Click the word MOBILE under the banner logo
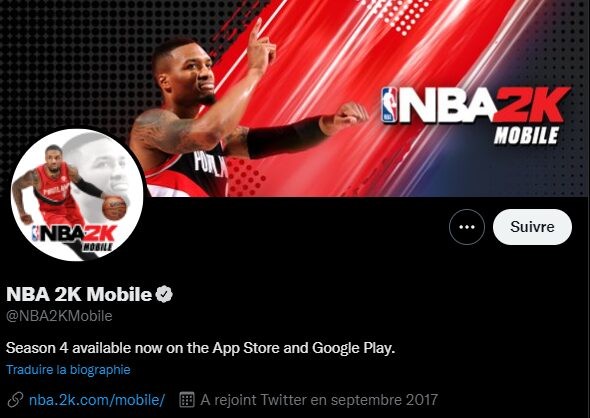 [x=527, y=135]
